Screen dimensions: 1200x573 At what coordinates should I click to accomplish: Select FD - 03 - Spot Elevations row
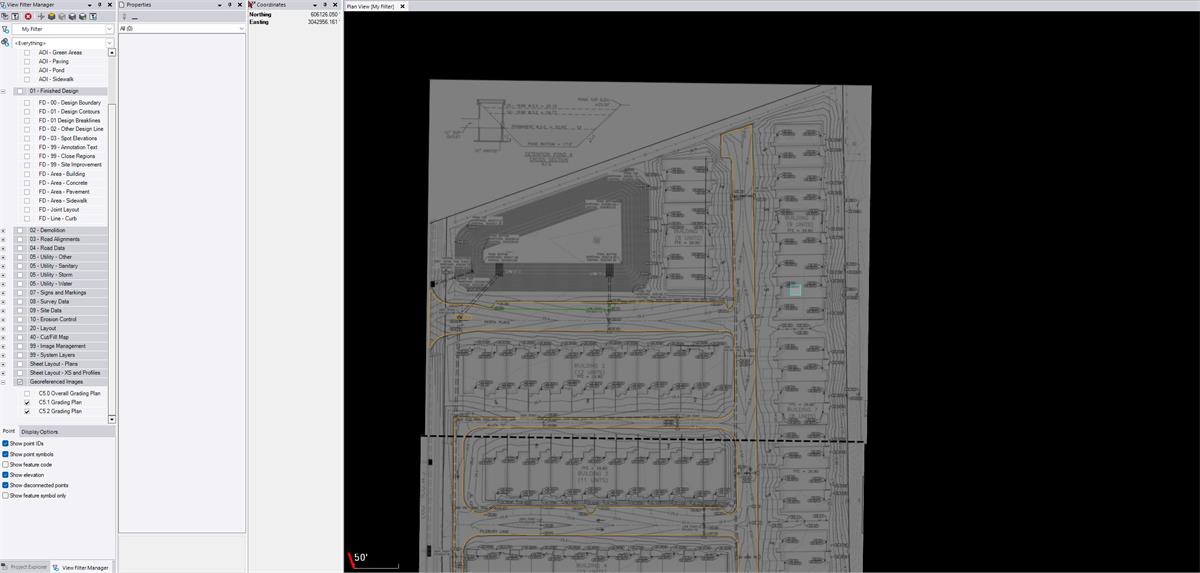(x=68, y=138)
